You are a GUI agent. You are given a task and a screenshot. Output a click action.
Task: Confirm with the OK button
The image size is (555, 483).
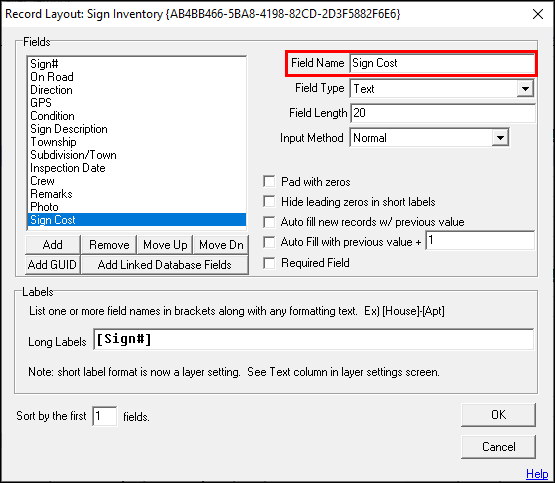pos(498,415)
